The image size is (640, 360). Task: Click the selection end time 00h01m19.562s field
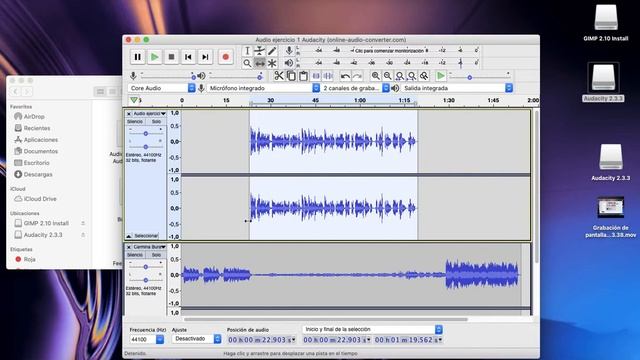409,340
